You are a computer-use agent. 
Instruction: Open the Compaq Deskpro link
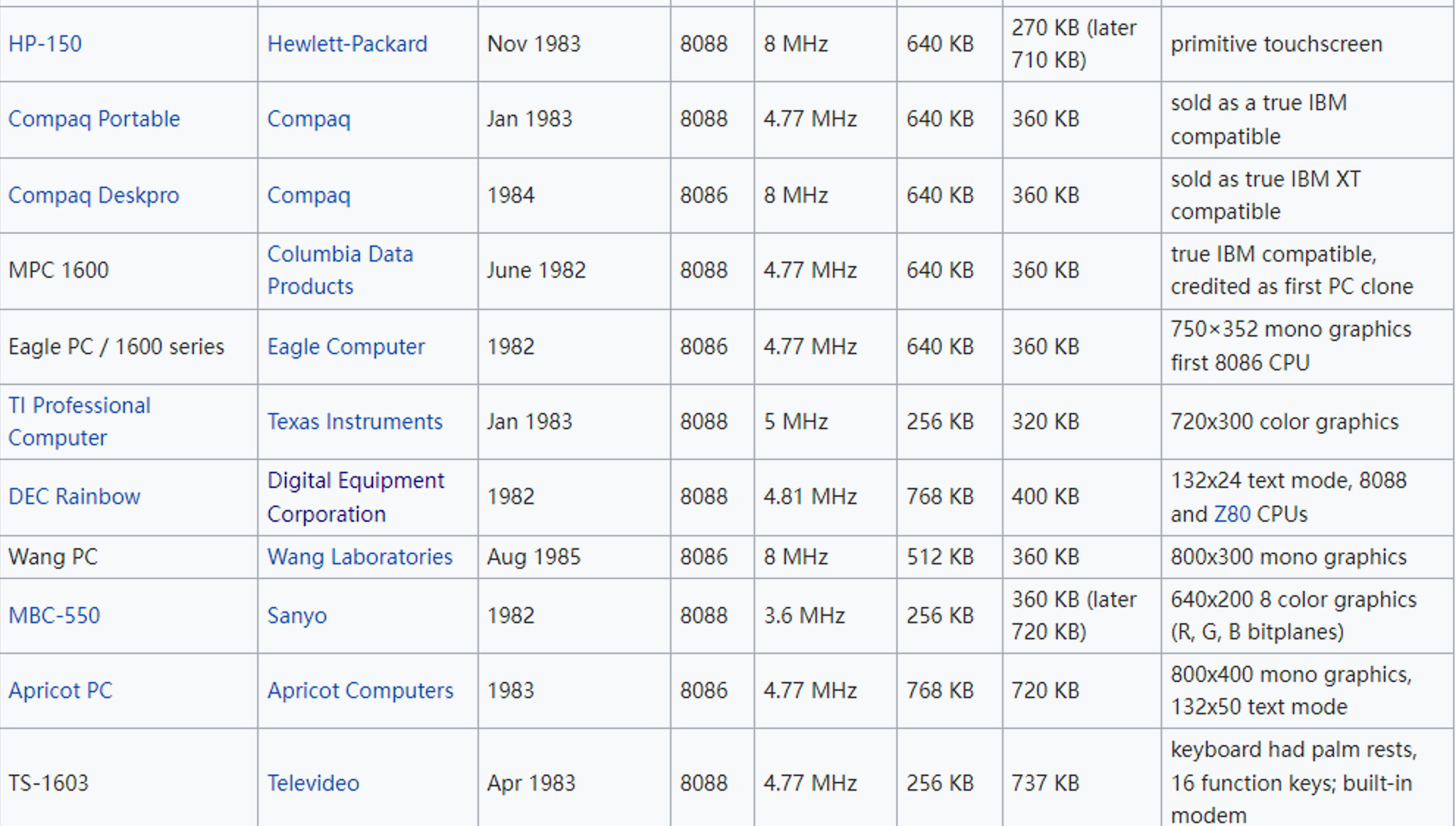tap(93, 195)
